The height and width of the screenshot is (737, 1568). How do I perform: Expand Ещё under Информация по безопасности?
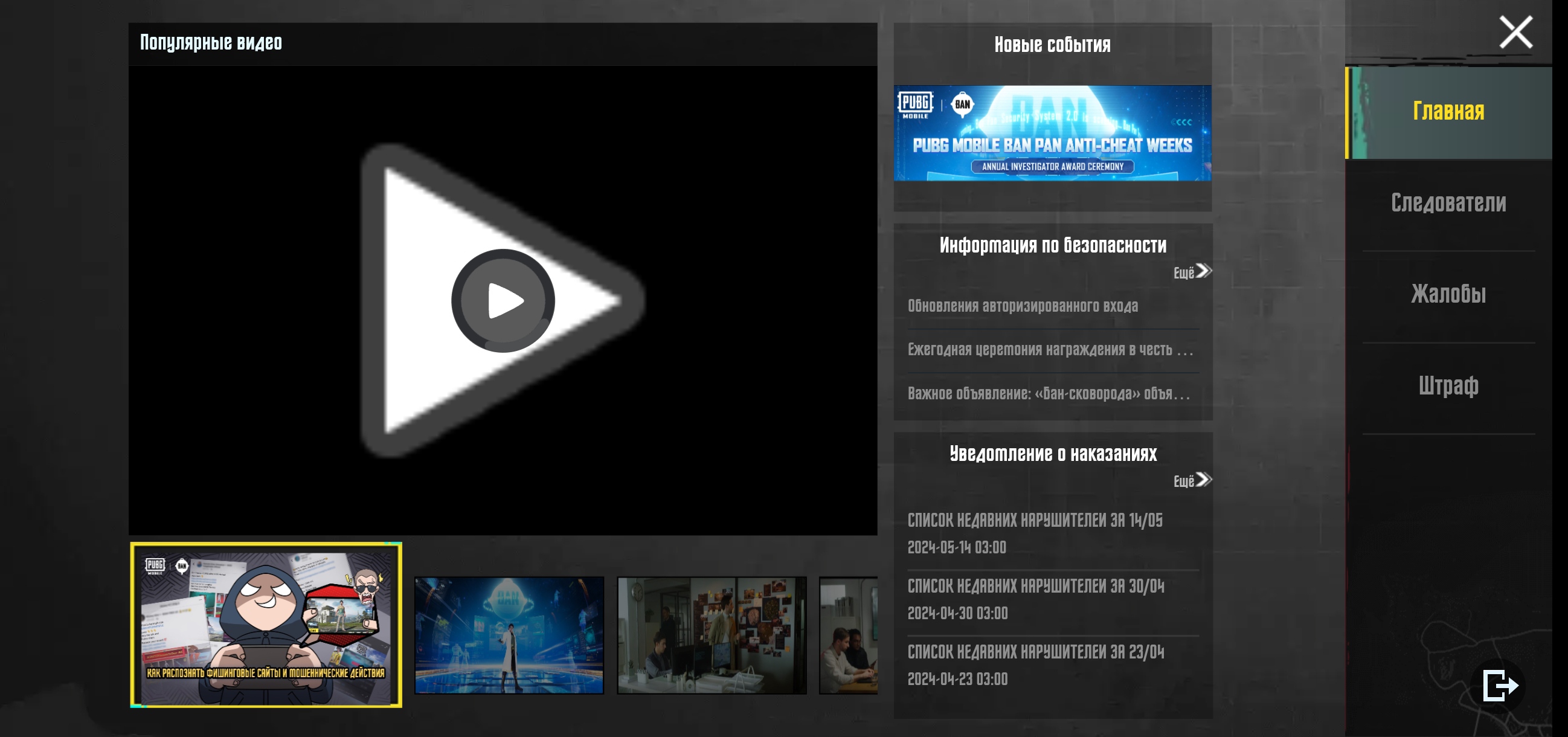(1192, 272)
